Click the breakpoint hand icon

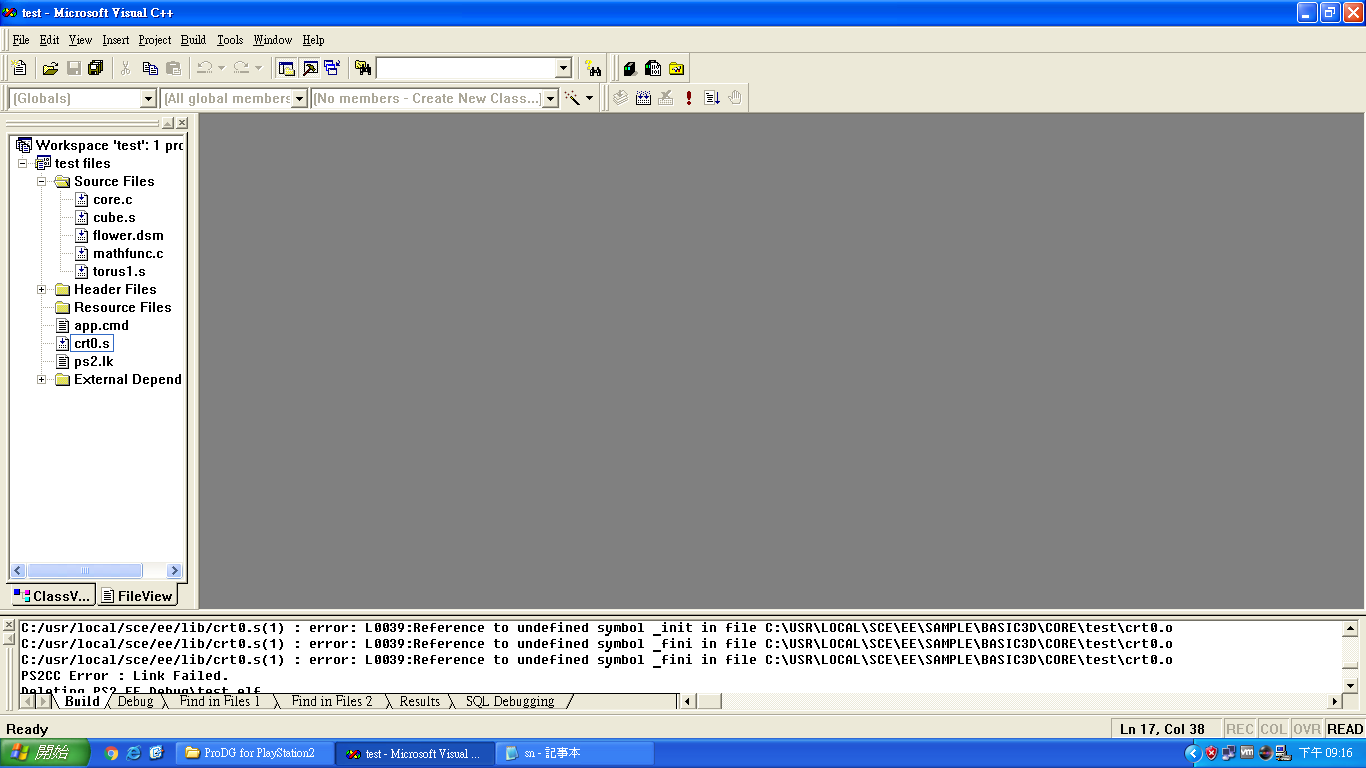pyautogui.click(x=735, y=98)
